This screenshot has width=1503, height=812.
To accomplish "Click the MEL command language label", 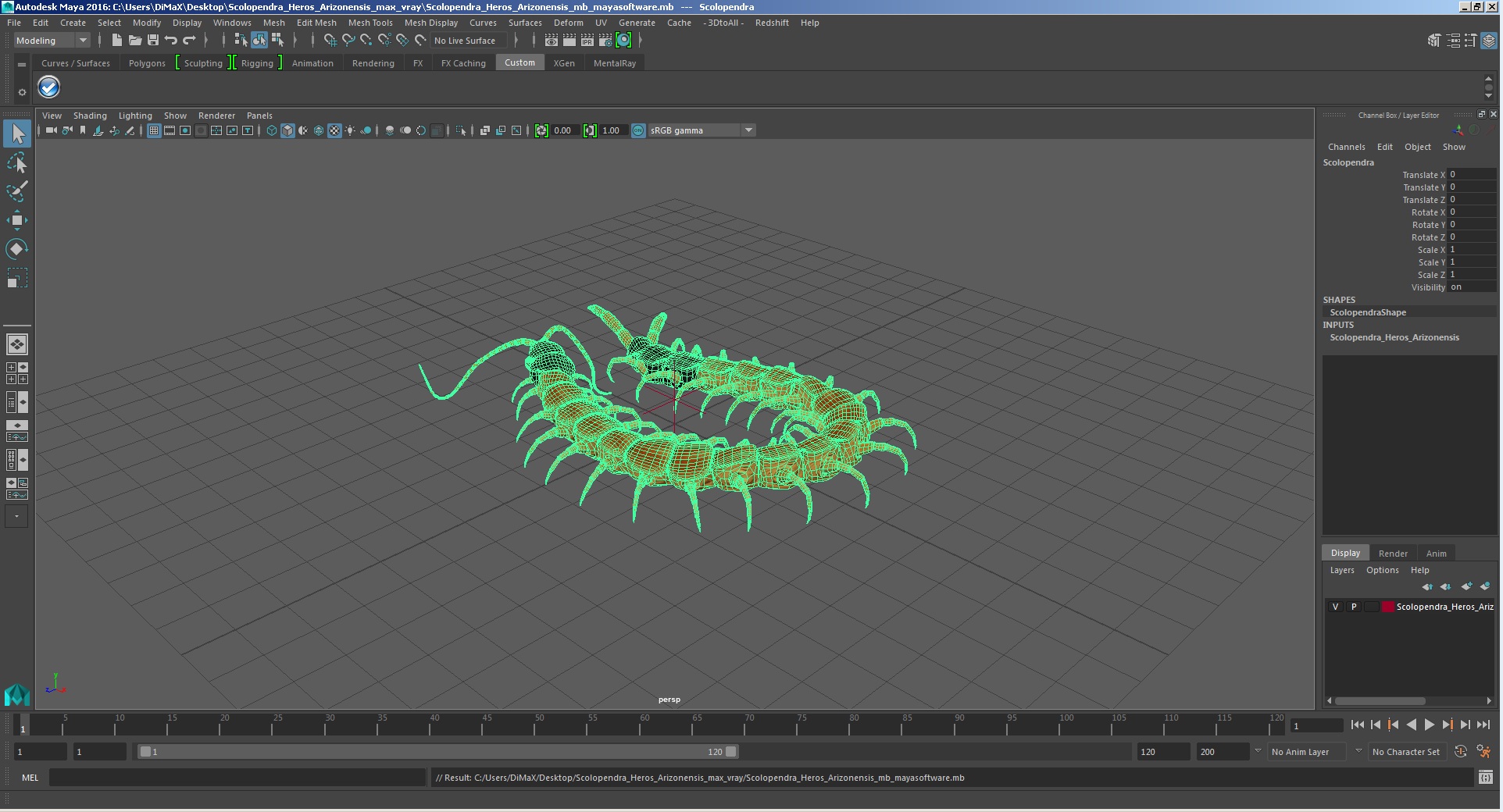I will point(30,778).
